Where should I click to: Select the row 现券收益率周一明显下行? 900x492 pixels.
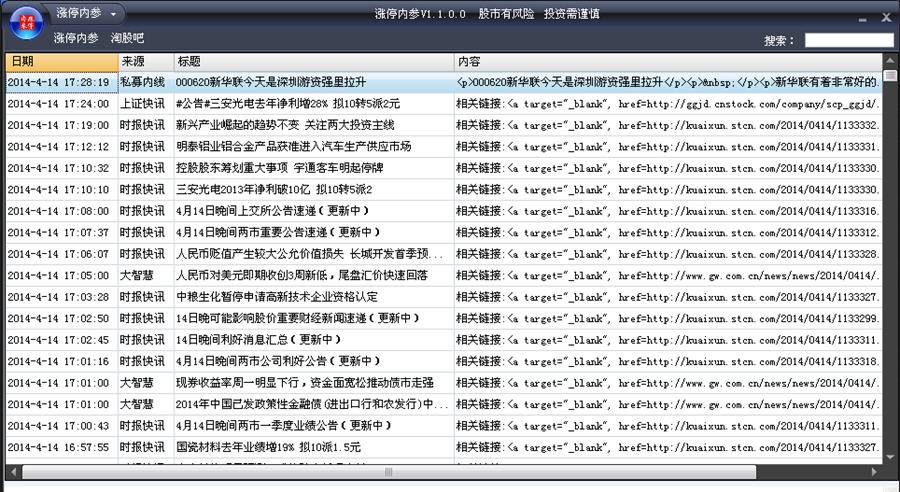tap(444, 382)
